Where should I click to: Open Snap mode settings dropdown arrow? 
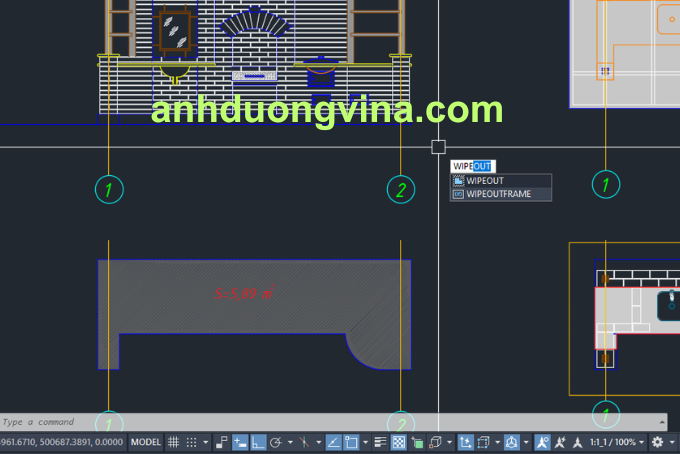[205, 442]
